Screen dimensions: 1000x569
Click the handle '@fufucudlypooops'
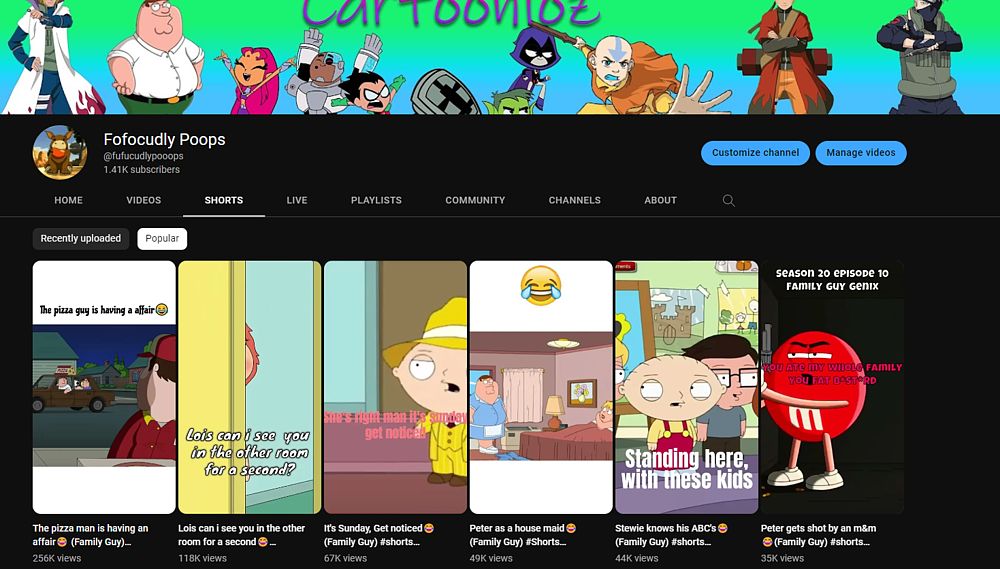click(x=143, y=156)
